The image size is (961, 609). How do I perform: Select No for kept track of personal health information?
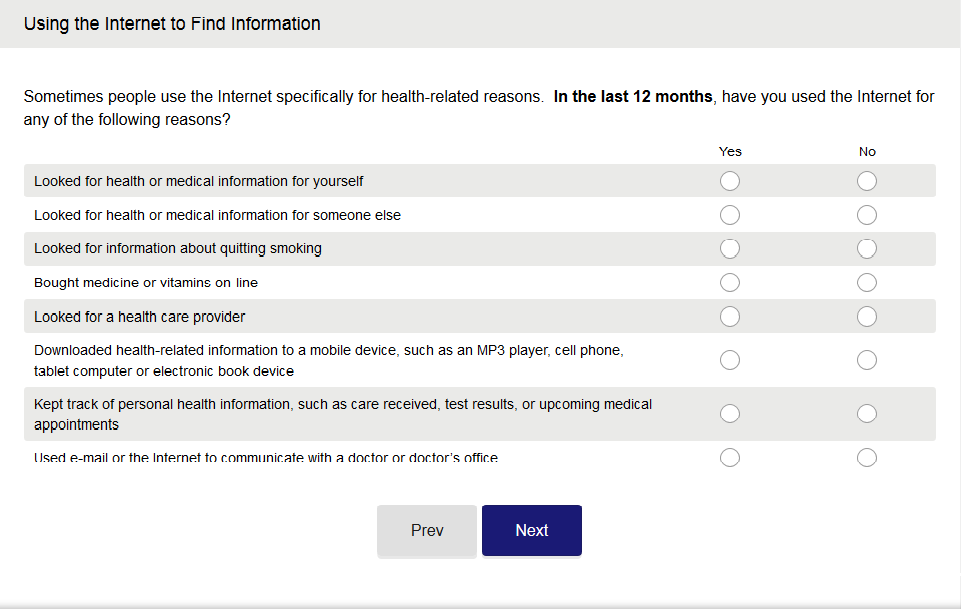pyautogui.click(x=867, y=414)
